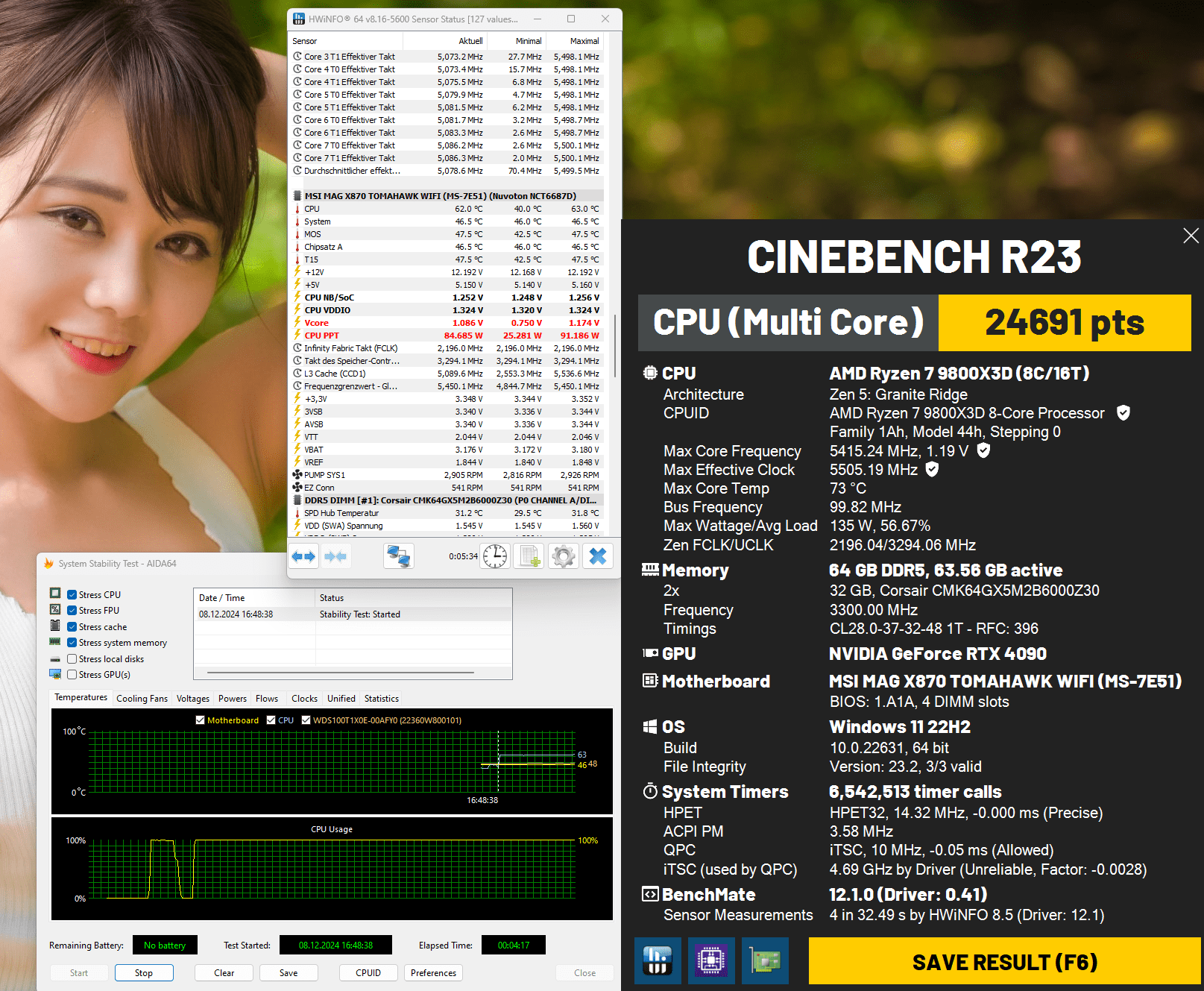
Task: Click the HWiNFO title bar app icon
Action: (x=299, y=19)
